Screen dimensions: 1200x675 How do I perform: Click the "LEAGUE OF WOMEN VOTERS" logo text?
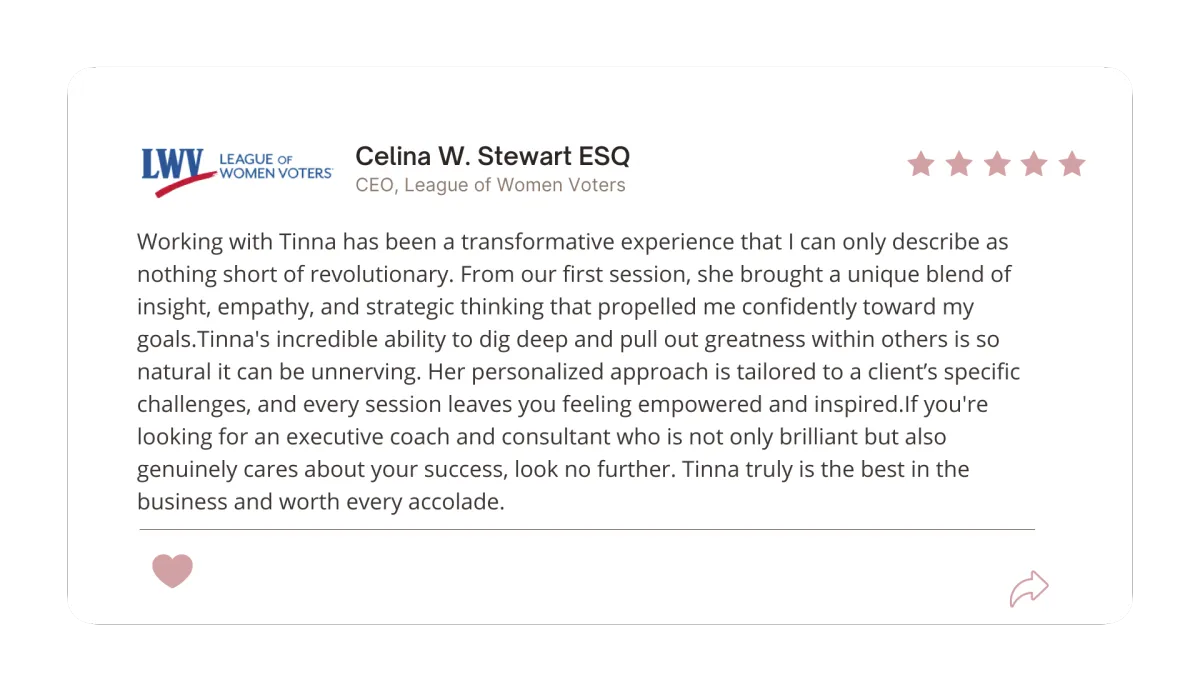275,166
